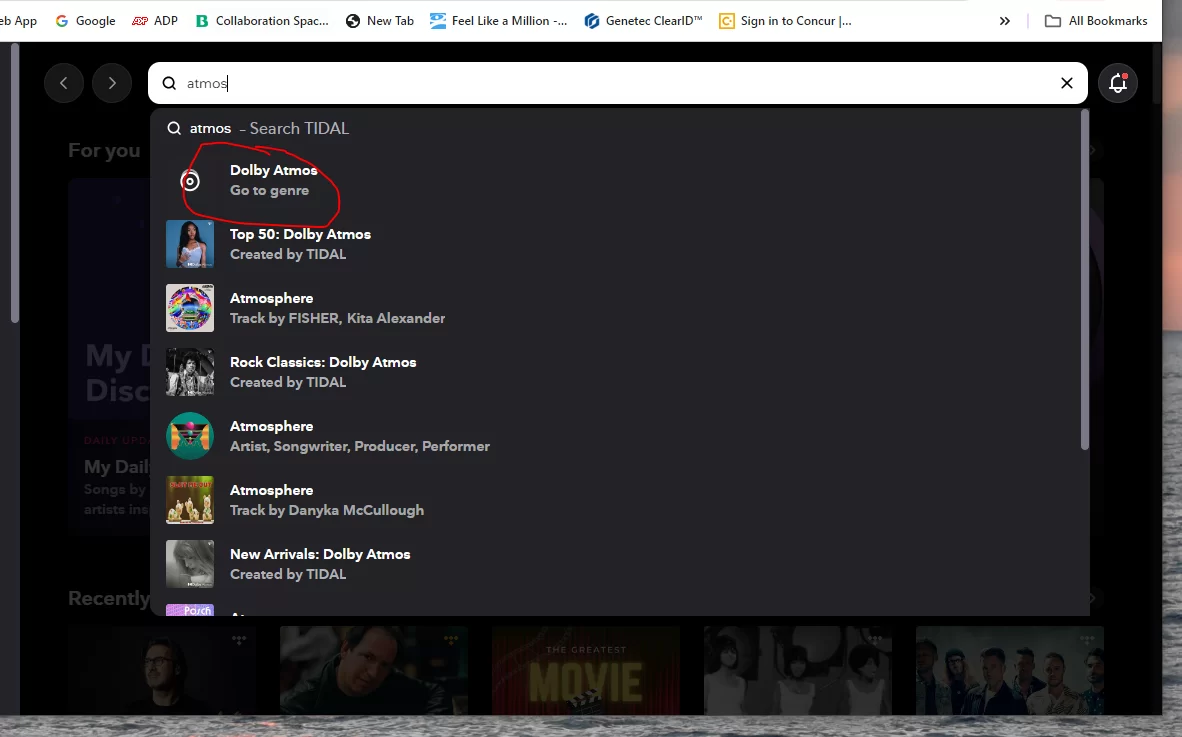Open the New Tab bookmark

pos(380,21)
